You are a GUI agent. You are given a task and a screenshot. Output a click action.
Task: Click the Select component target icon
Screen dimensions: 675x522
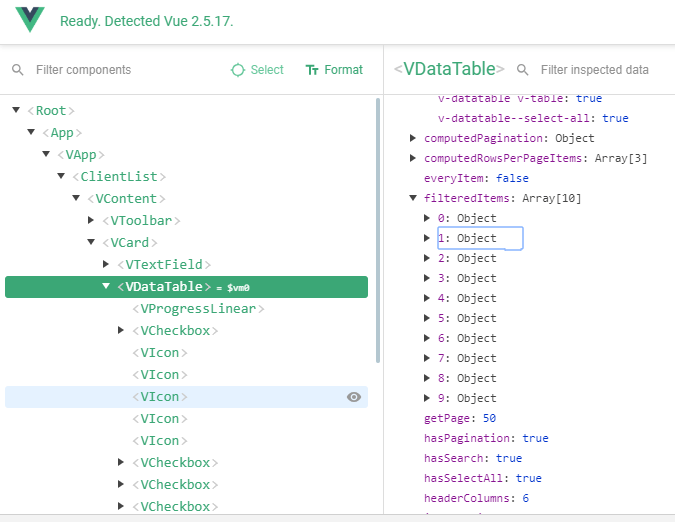237,70
